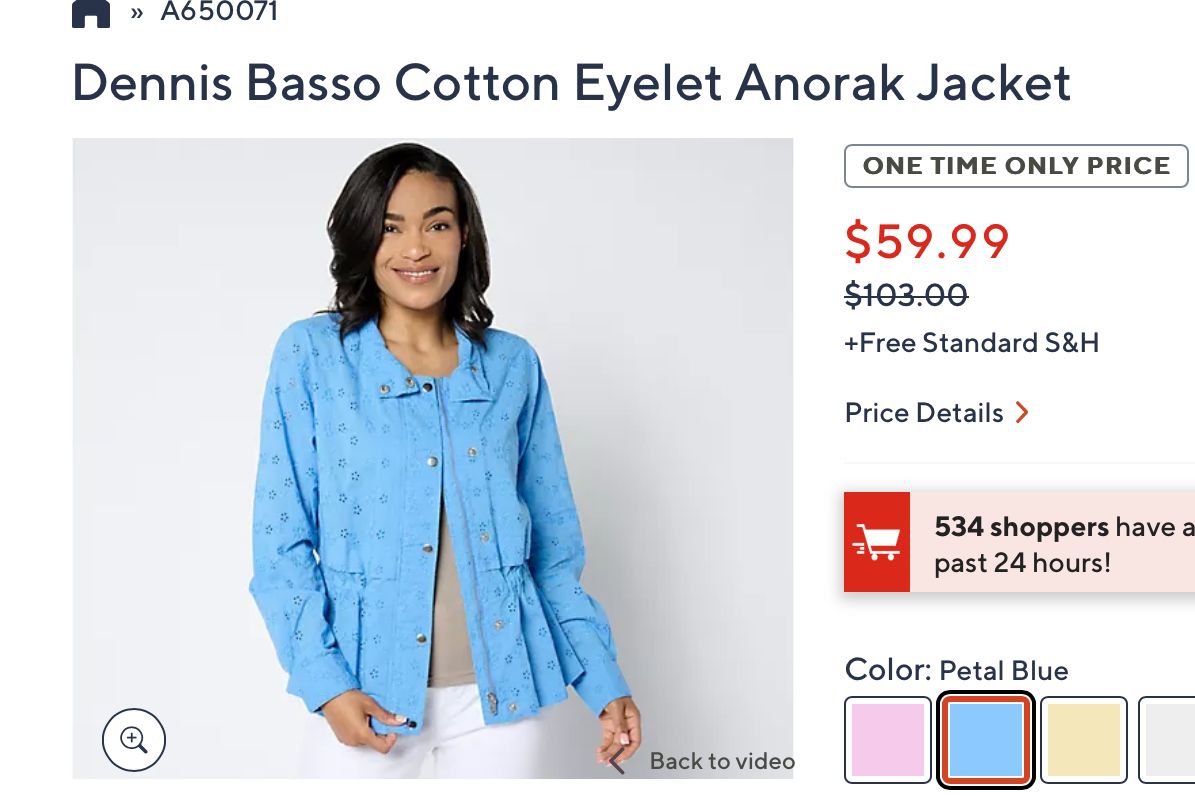
Task: Go to the home breadcrumb icon
Action: [x=91, y=12]
